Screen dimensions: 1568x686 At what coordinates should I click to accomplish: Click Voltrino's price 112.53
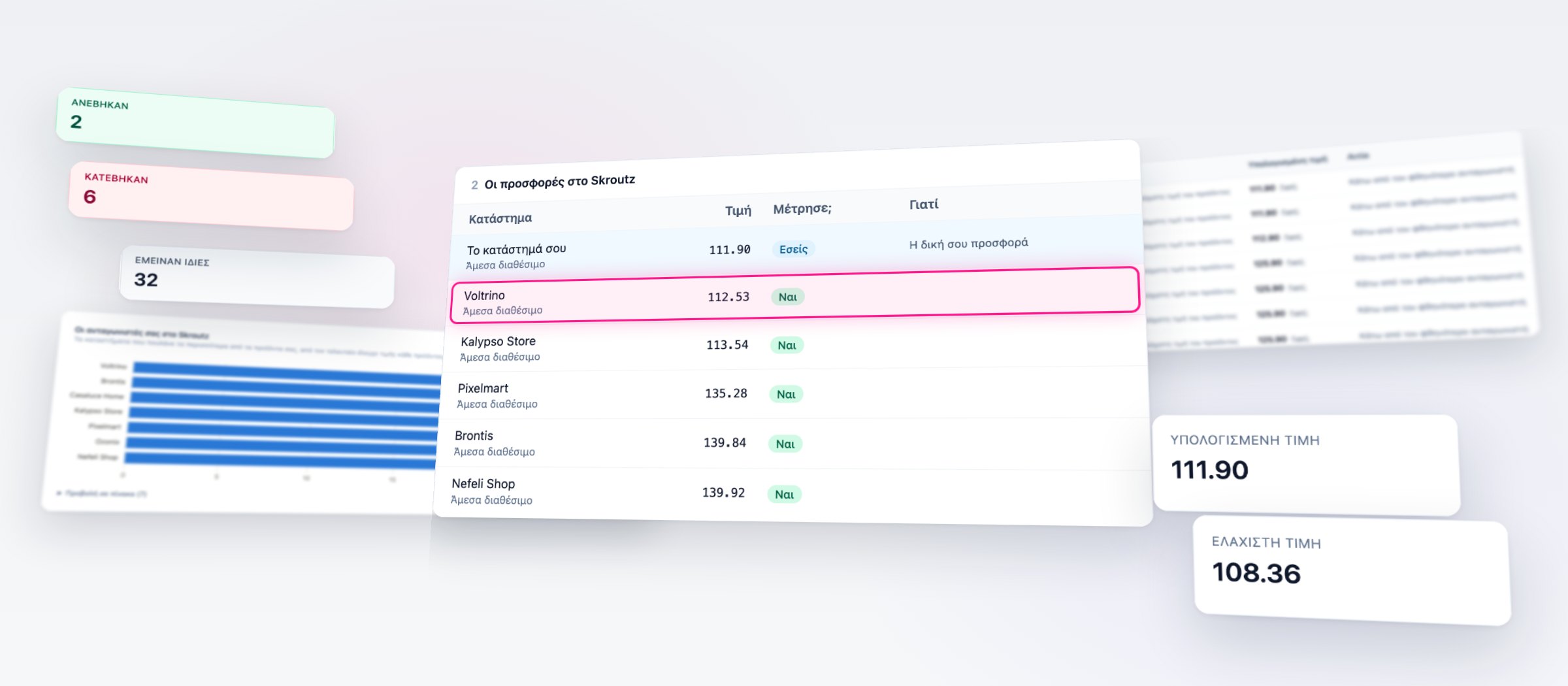click(728, 297)
